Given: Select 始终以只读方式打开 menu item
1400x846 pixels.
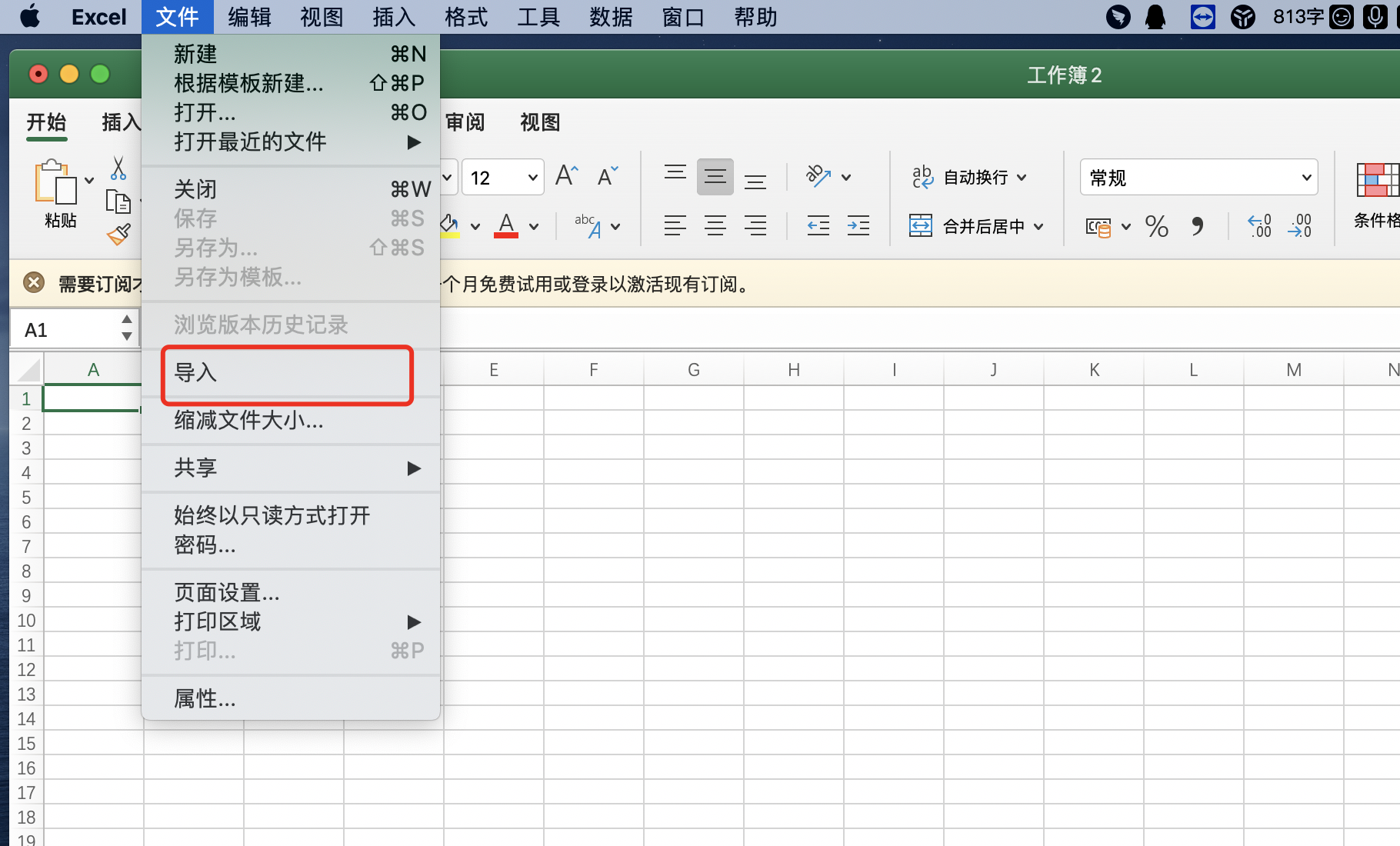Looking at the screenshot, I should coord(291,515).
